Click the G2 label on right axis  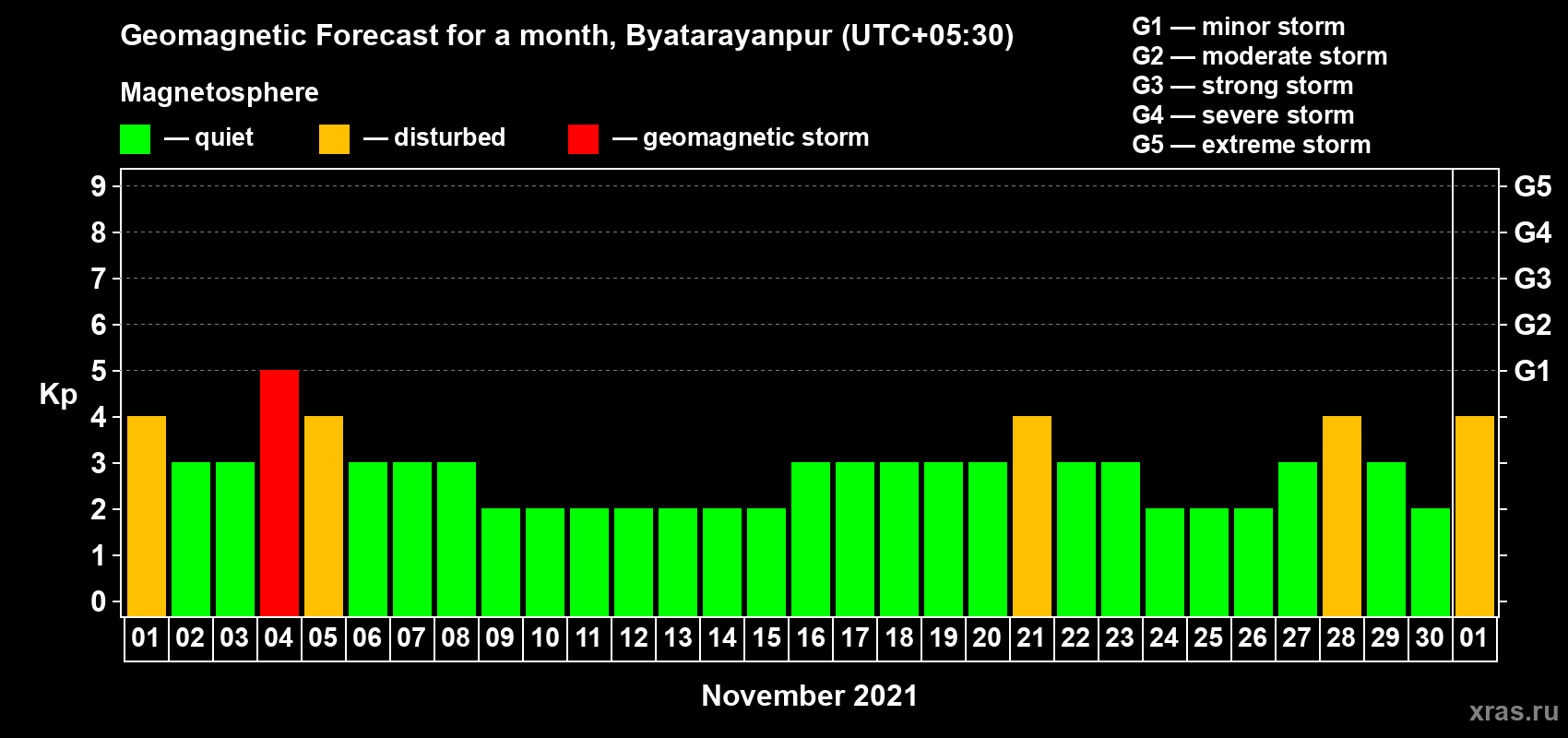point(1533,325)
